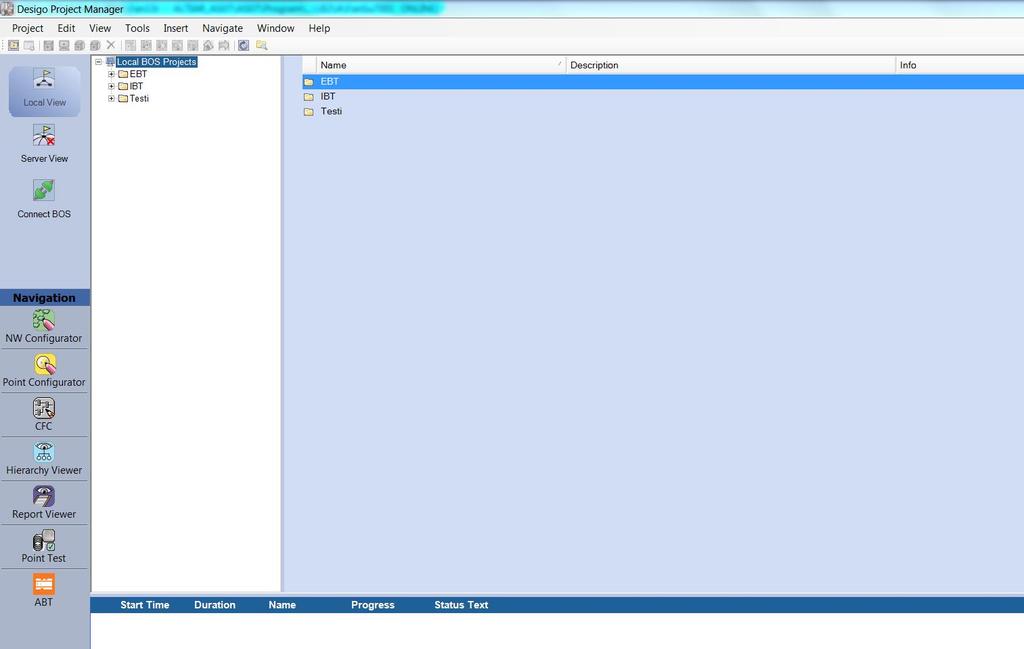The image size is (1024, 649).
Task: Expand the Testi tree folder
Action: click(x=111, y=99)
